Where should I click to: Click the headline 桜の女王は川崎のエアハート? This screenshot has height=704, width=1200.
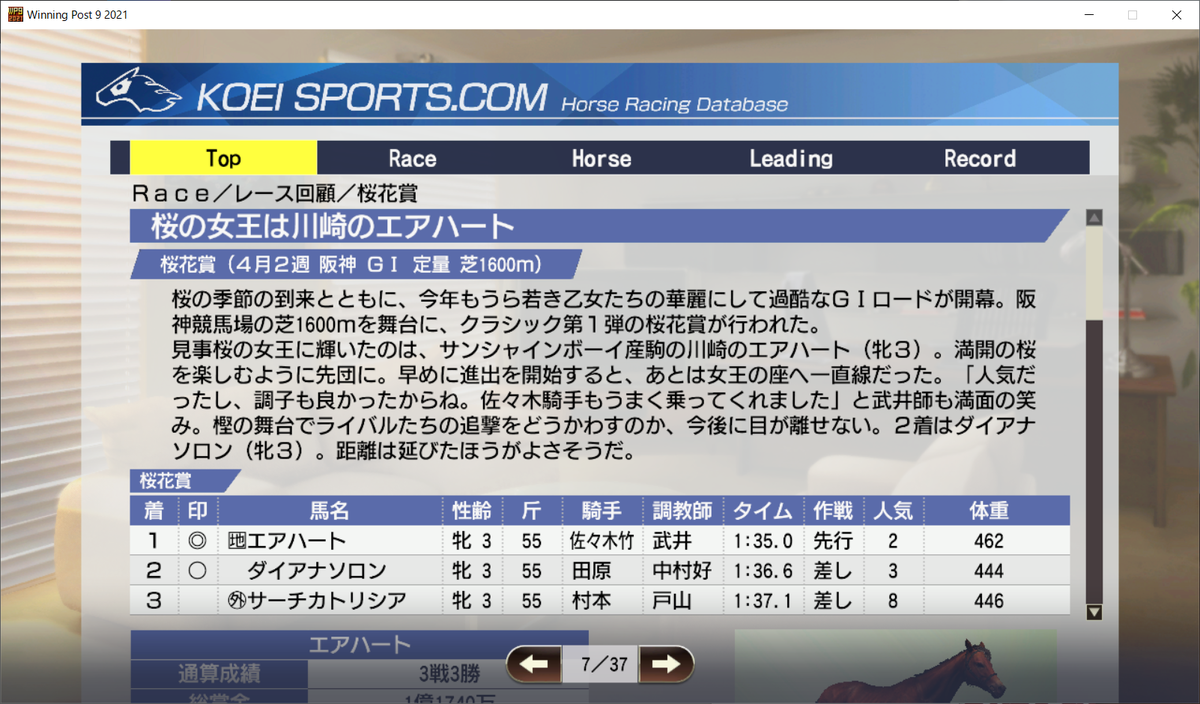[332, 226]
